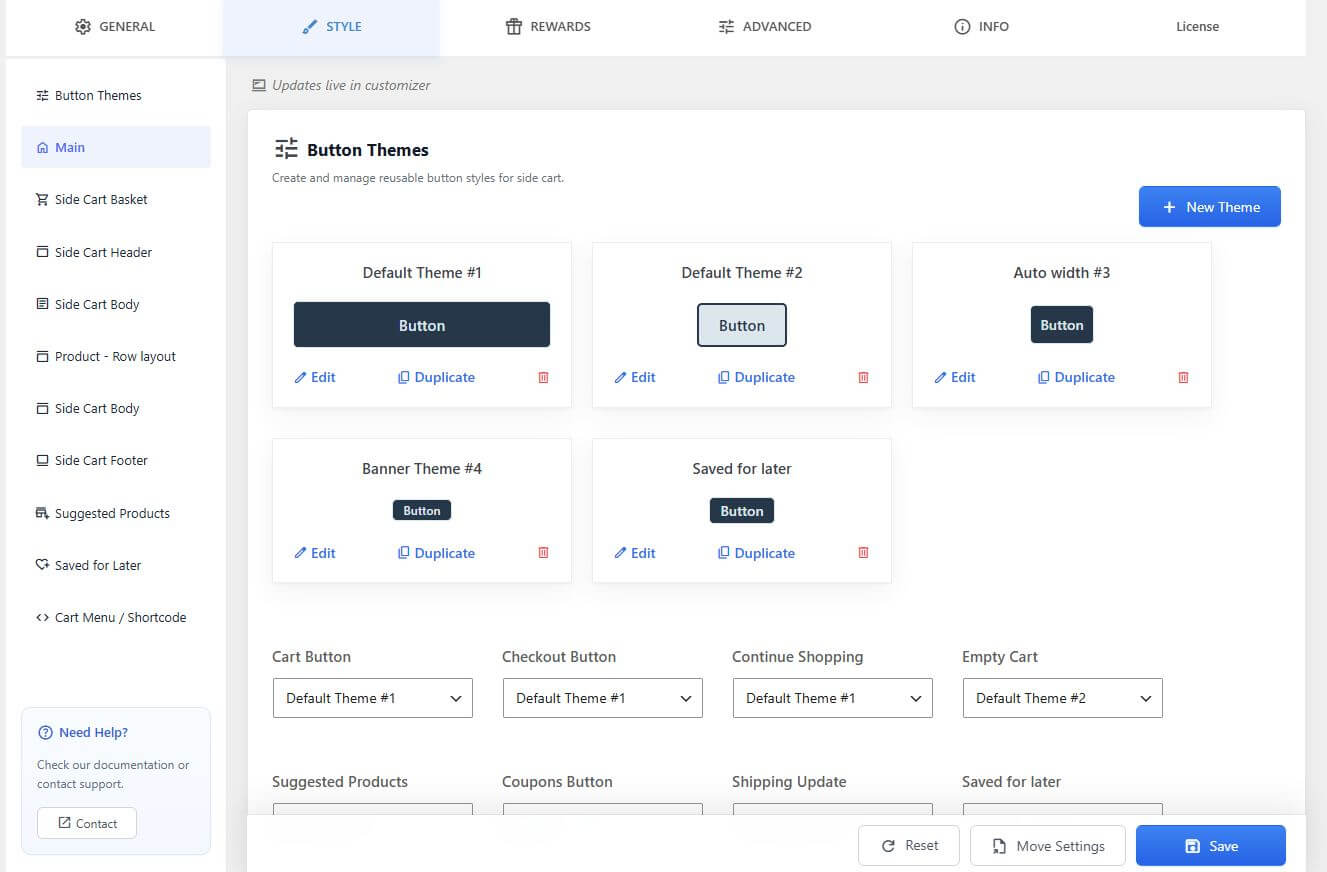Expand the Continue Shopping theme dropdown
The image size is (1327, 872).
tap(833, 698)
